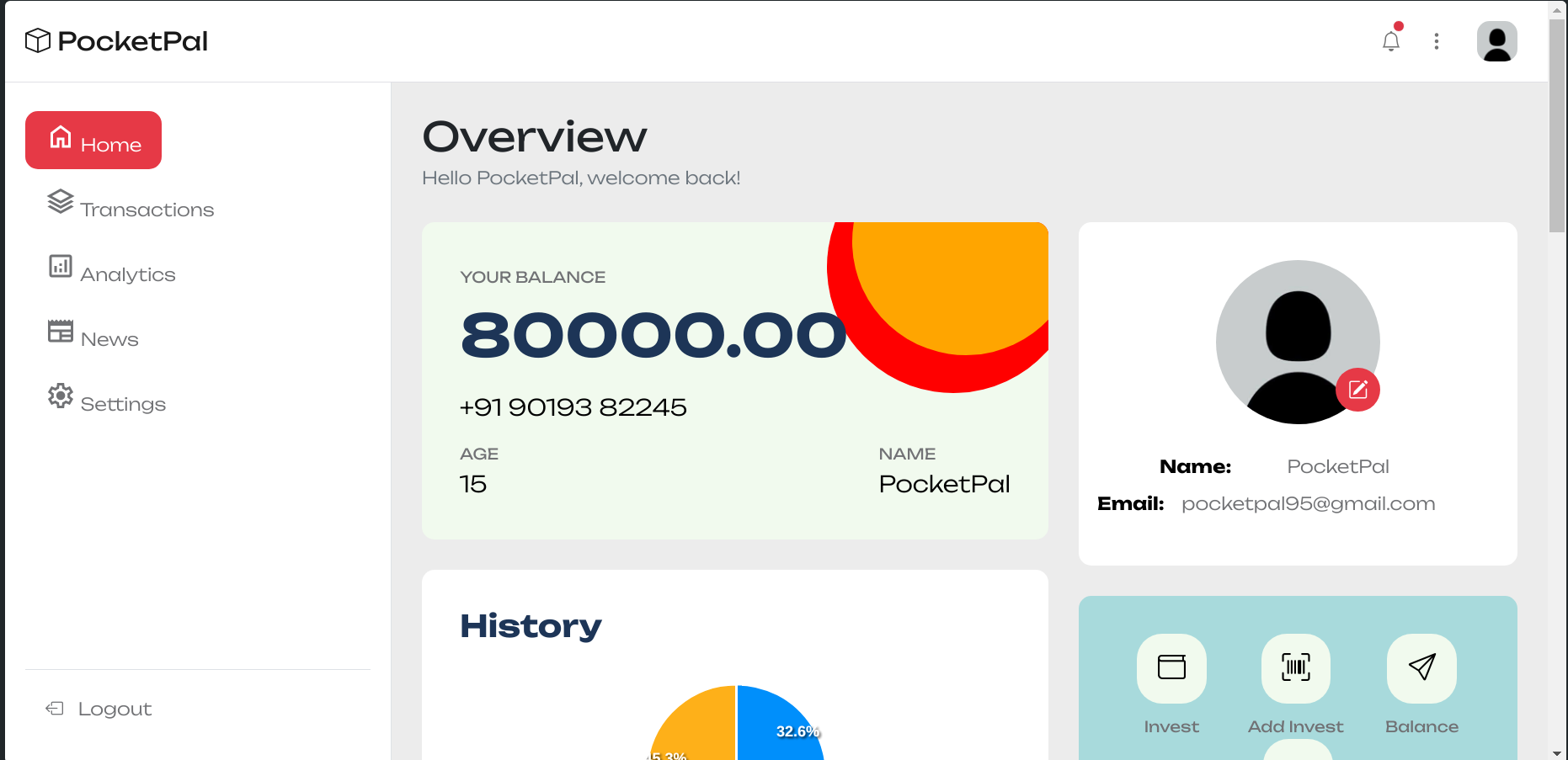1568x760 pixels.
Task: Open Settings from the sidebar
Action: 107,399
